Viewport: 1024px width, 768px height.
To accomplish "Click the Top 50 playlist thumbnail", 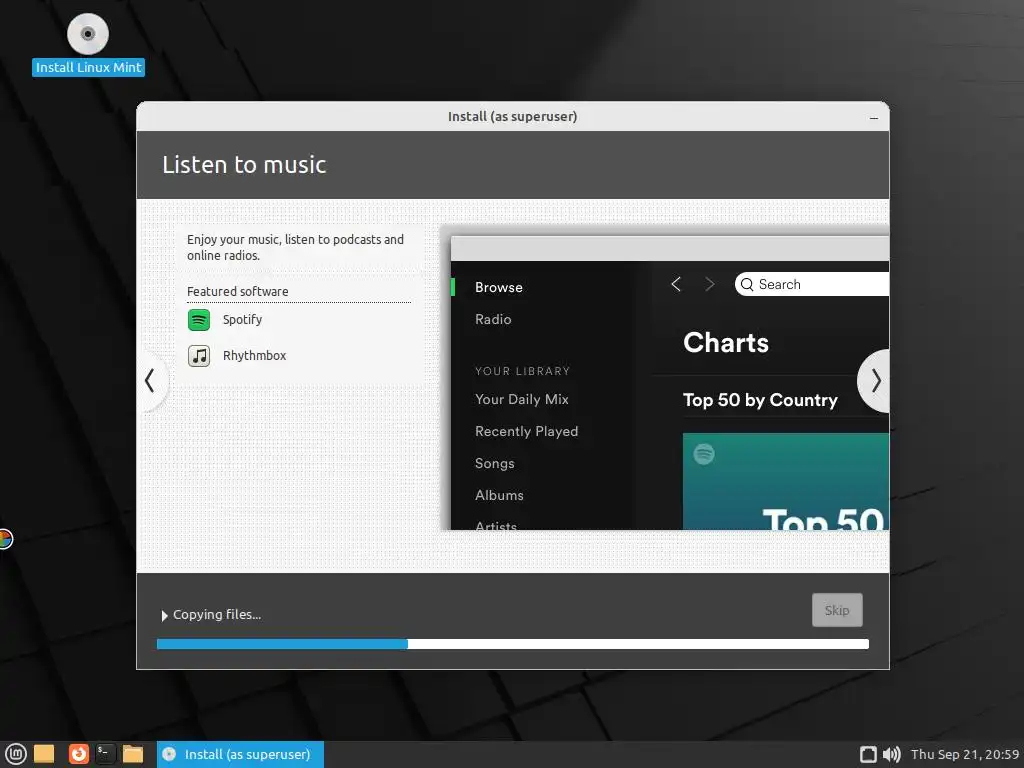I will click(786, 481).
